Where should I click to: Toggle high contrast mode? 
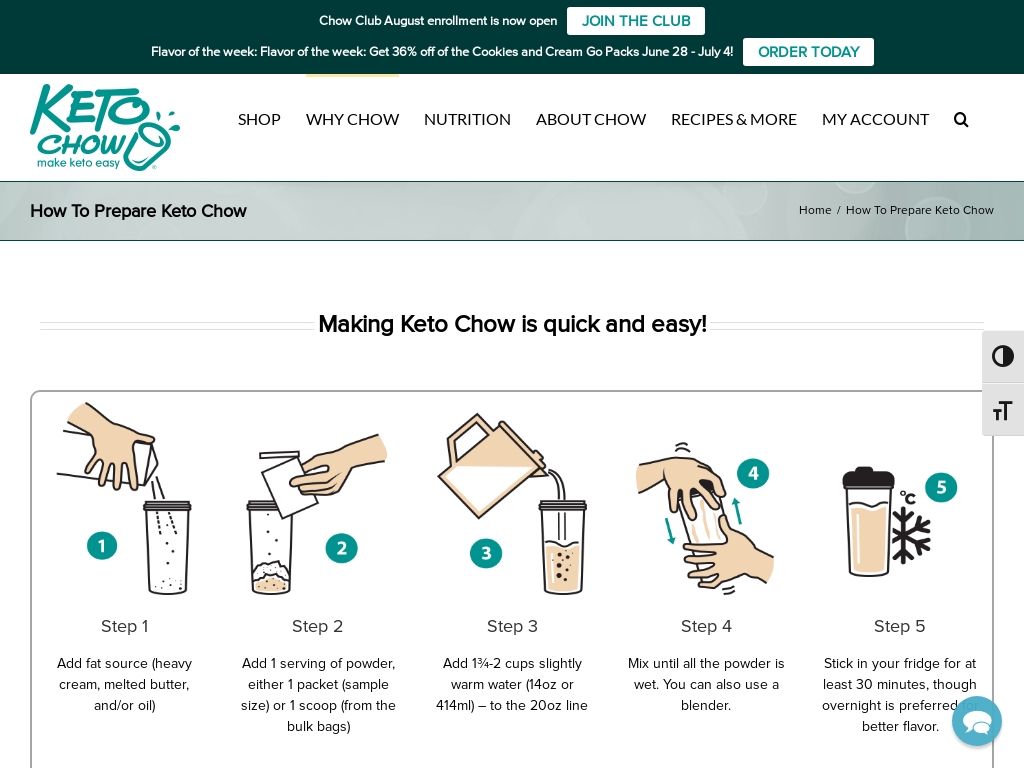pos(1002,357)
